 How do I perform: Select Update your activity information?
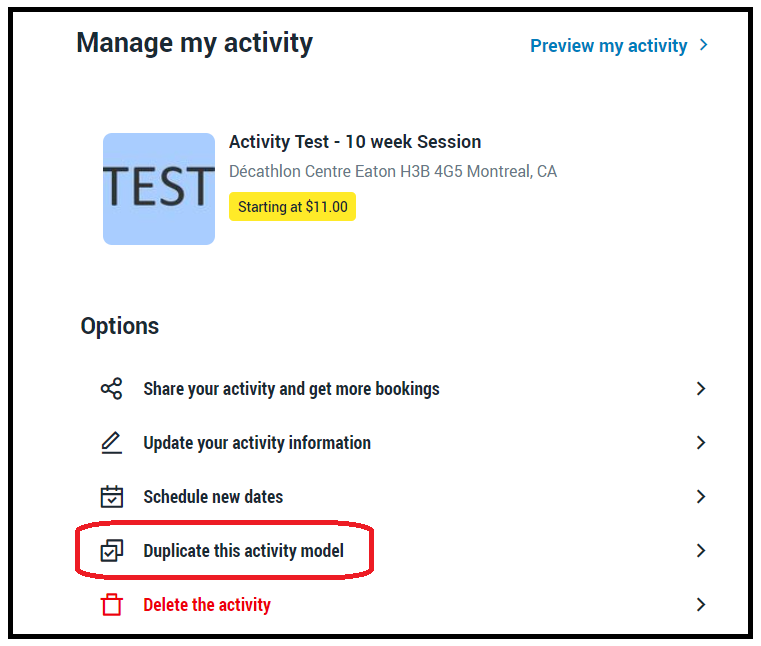point(257,443)
